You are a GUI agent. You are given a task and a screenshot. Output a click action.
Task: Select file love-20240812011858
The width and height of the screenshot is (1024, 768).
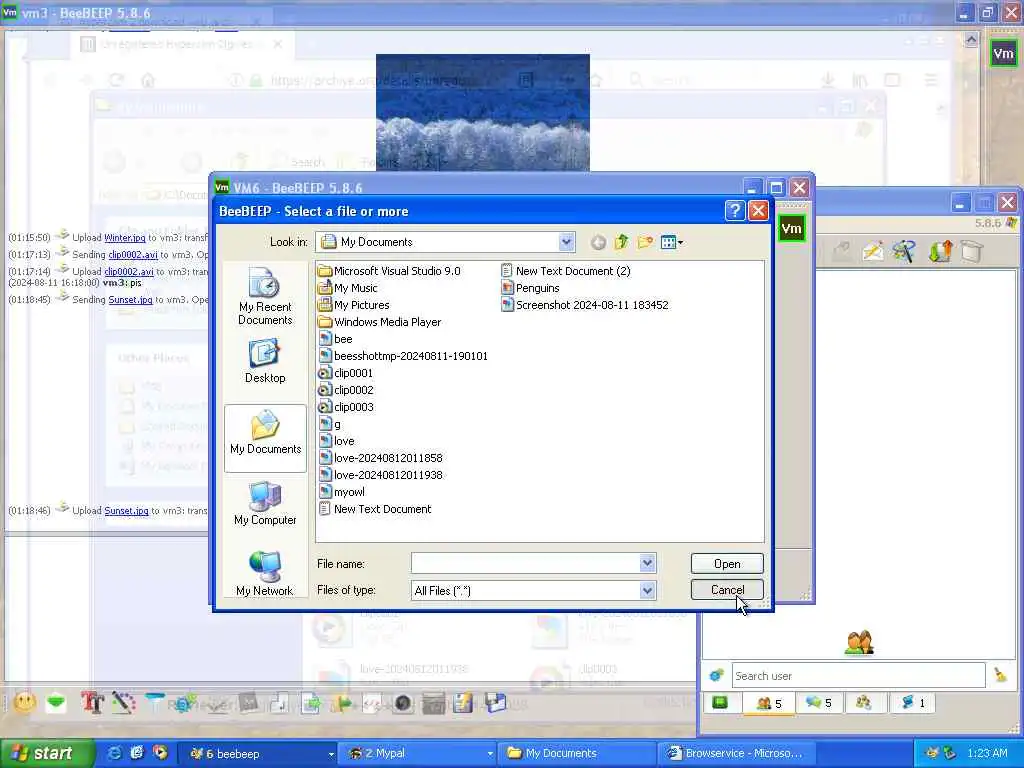click(381, 458)
